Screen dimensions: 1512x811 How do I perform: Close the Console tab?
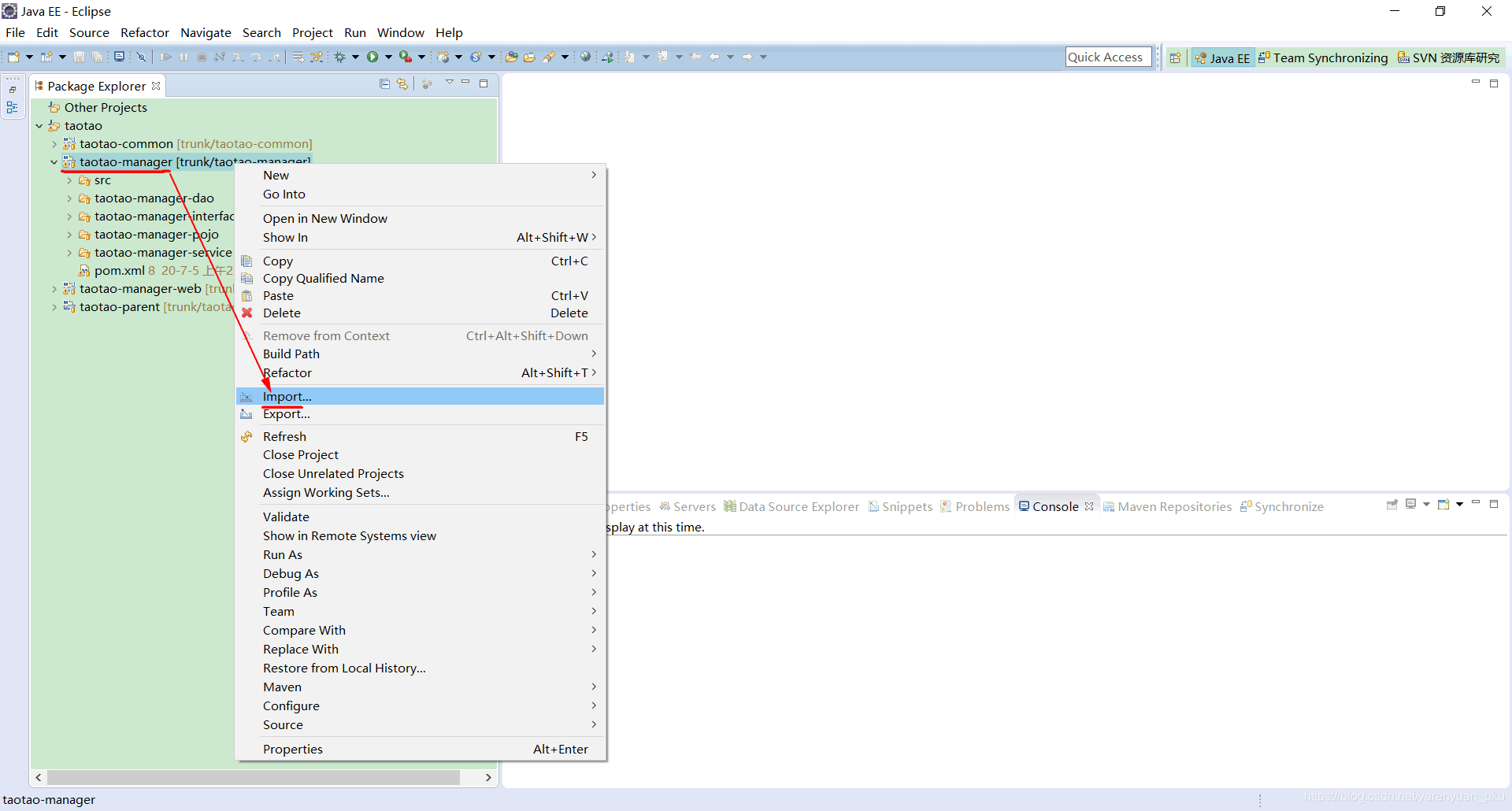(x=1089, y=506)
